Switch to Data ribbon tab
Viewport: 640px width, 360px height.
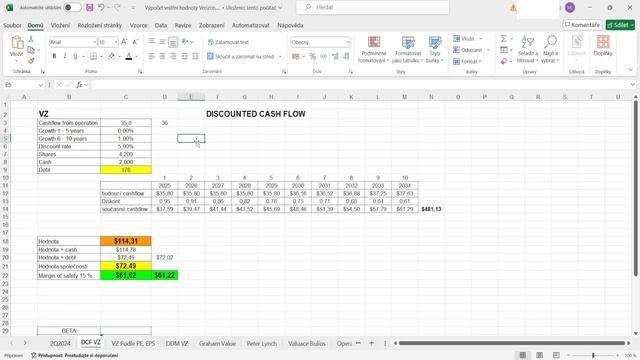point(161,25)
